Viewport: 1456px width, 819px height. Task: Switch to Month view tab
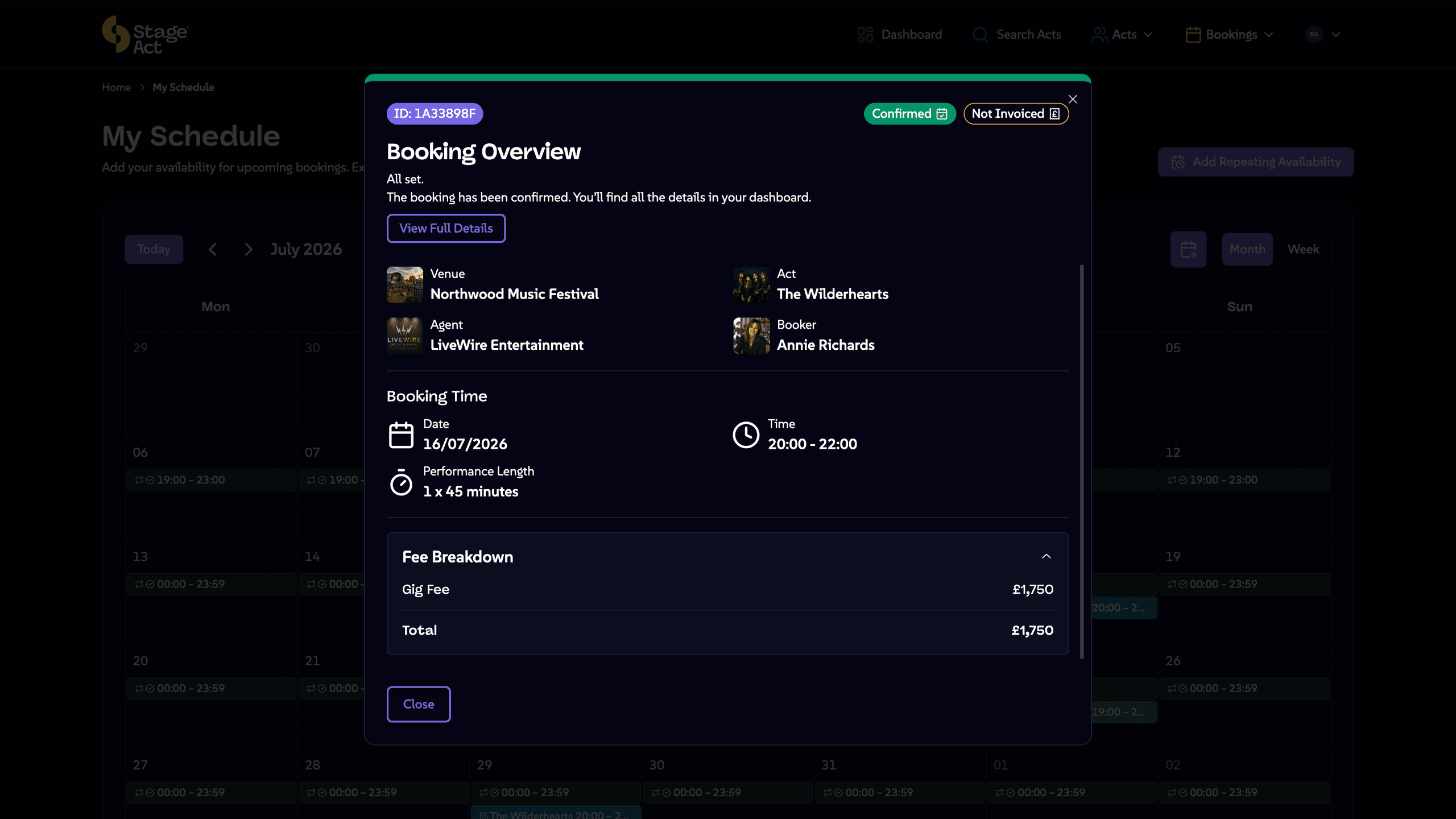(x=1247, y=249)
